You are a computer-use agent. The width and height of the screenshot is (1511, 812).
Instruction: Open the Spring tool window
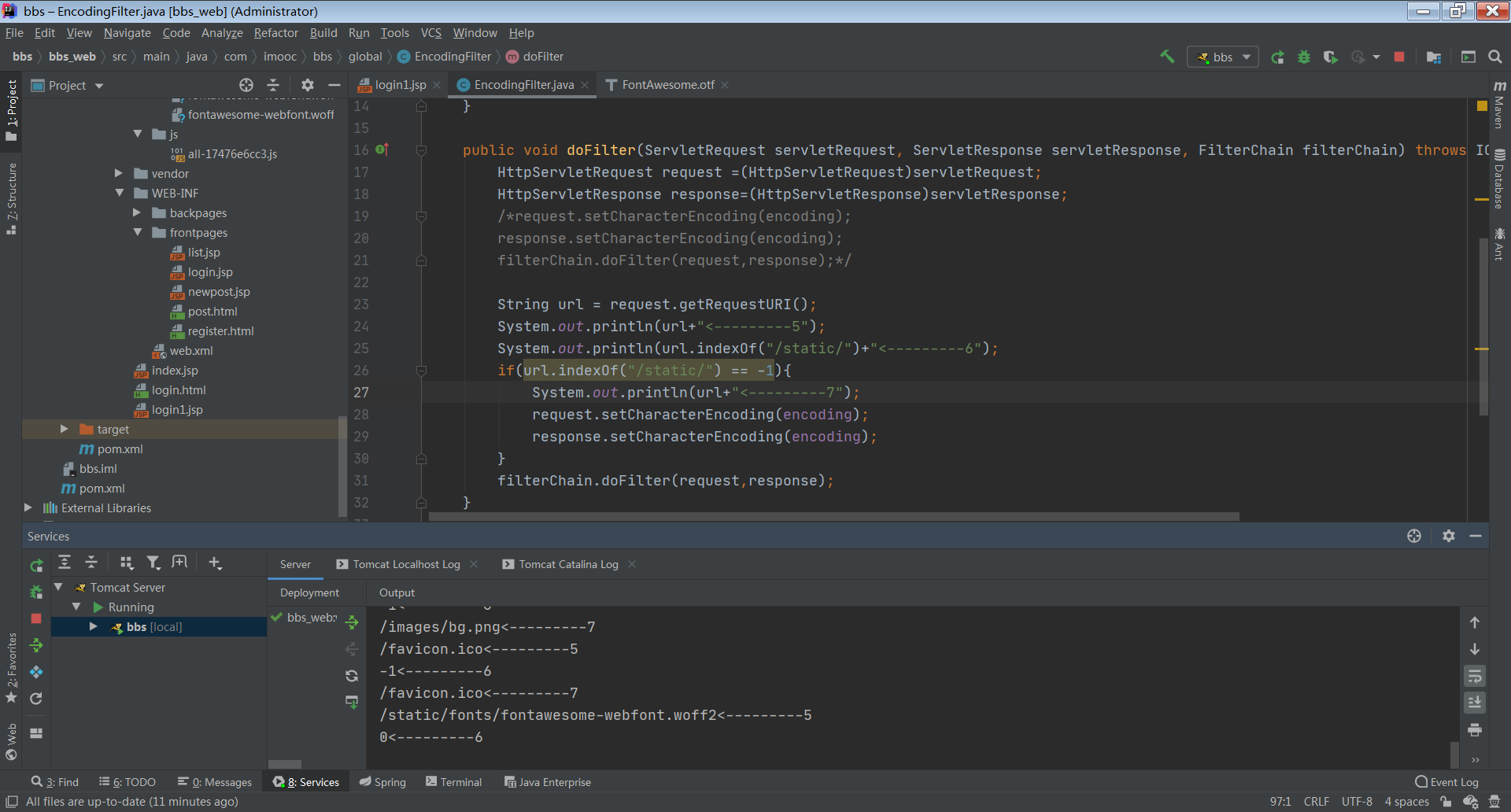tap(382, 782)
